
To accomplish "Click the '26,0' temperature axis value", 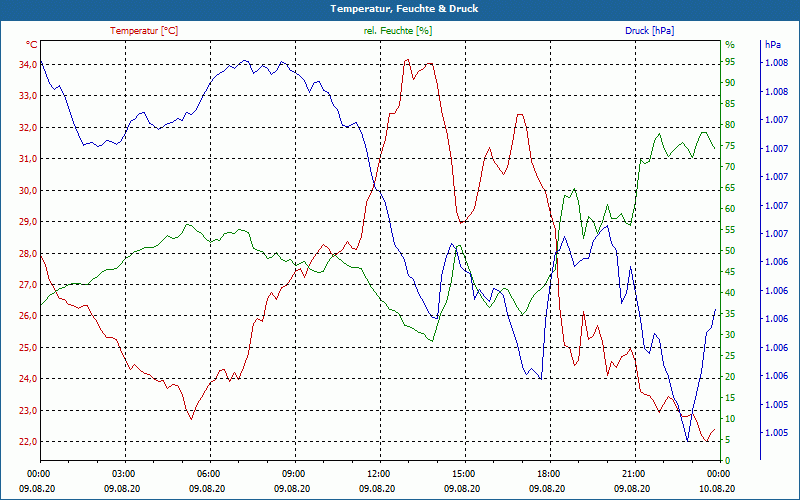I will pyautogui.click(x=29, y=316).
